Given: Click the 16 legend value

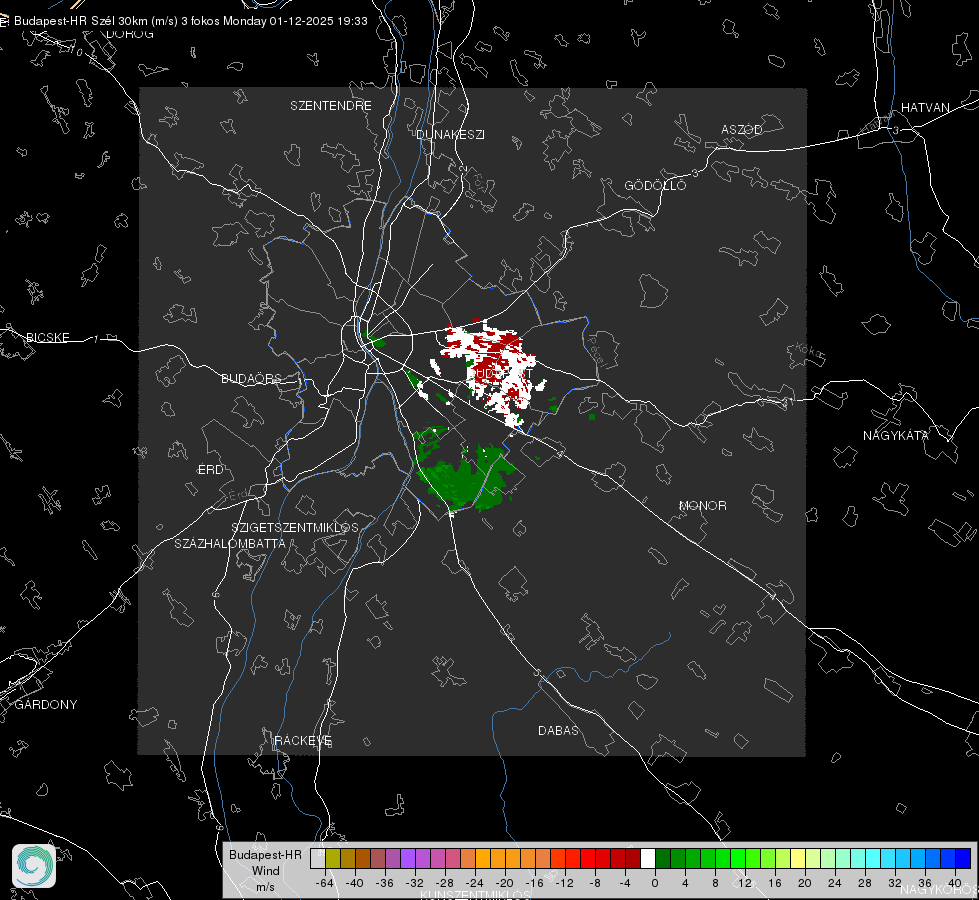Looking at the screenshot, I should pyautogui.click(x=775, y=883).
